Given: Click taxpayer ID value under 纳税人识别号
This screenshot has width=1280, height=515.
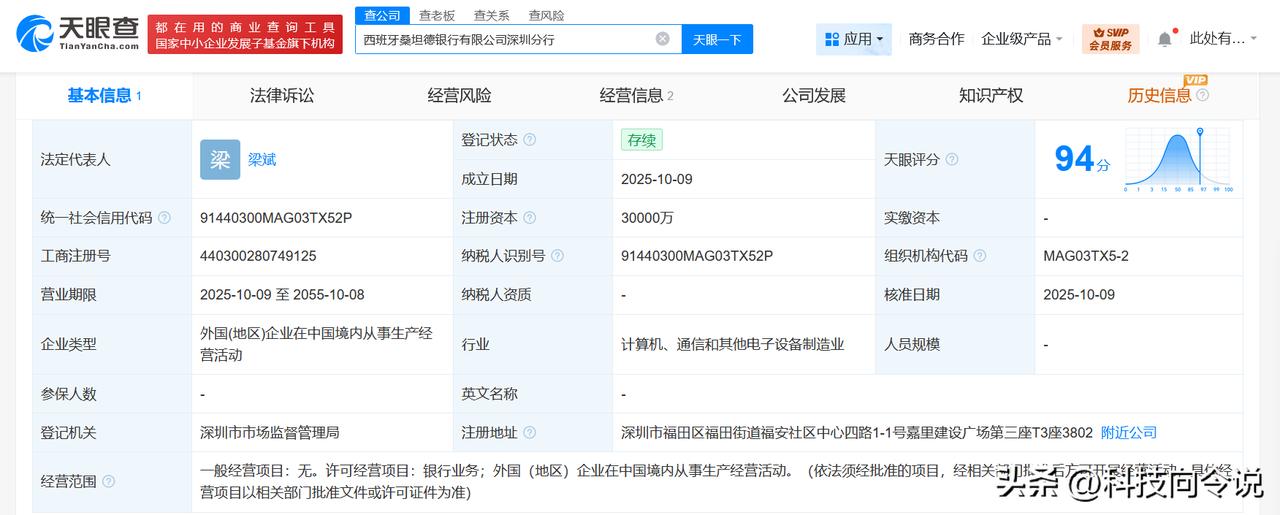Looking at the screenshot, I should coord(697,256).
